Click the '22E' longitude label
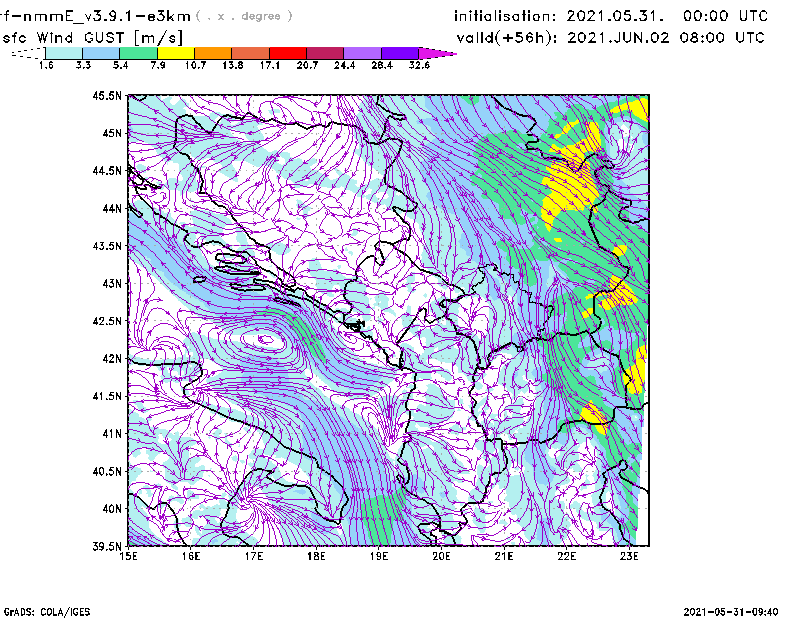800x618 pixels. 566,556
